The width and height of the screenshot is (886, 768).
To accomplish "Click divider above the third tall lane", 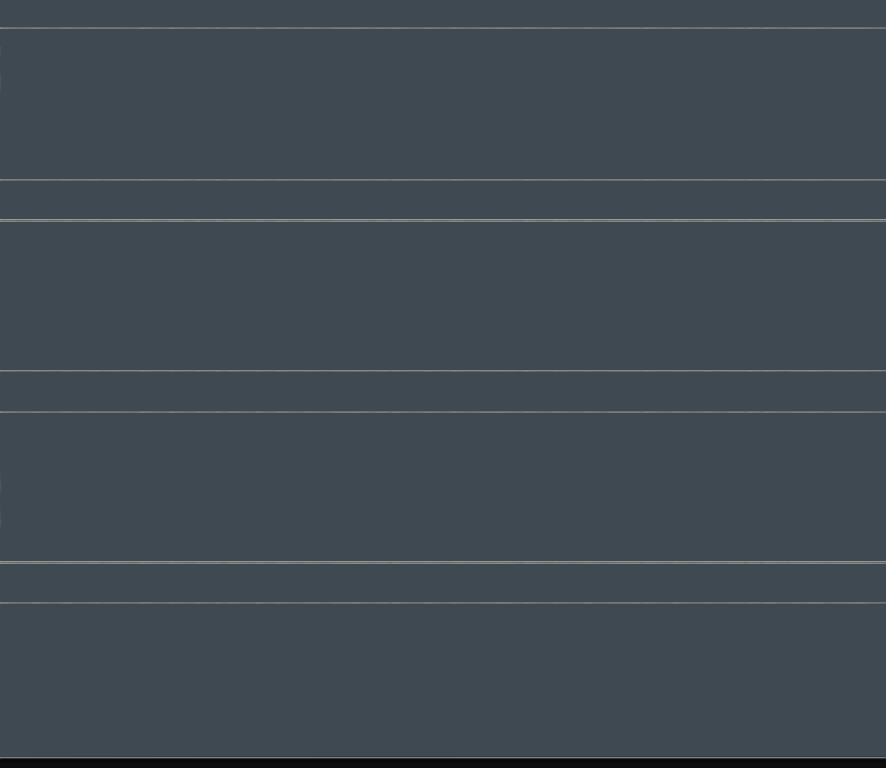I will (443, 412).
